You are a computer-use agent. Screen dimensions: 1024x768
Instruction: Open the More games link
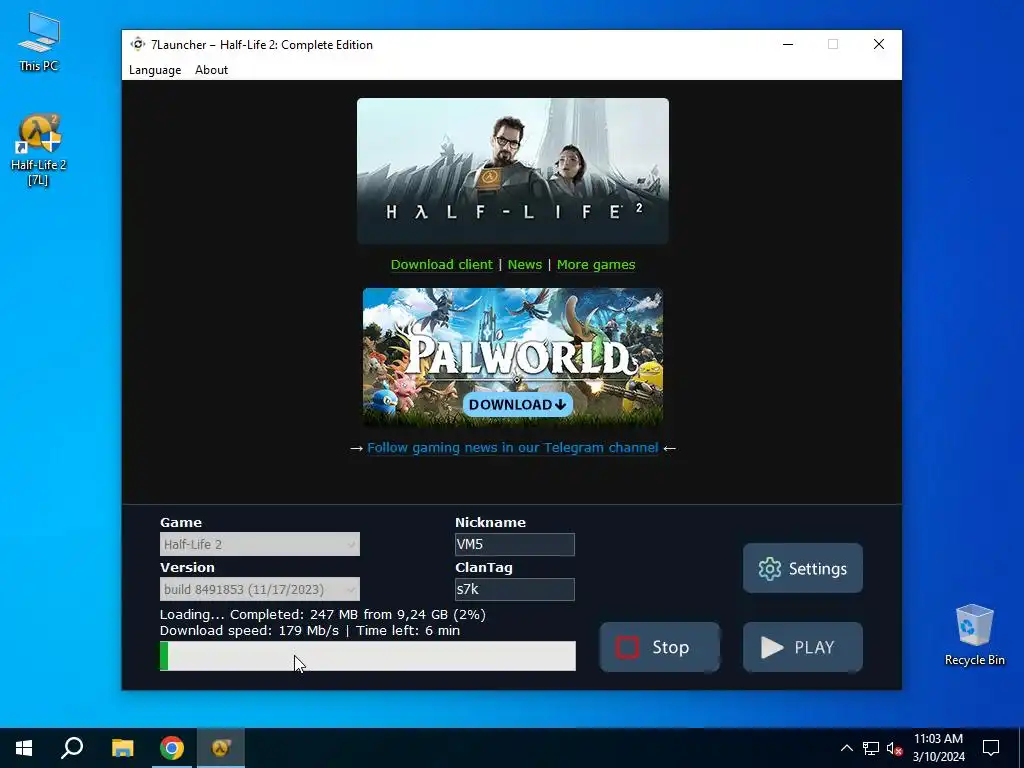point(596,264)
